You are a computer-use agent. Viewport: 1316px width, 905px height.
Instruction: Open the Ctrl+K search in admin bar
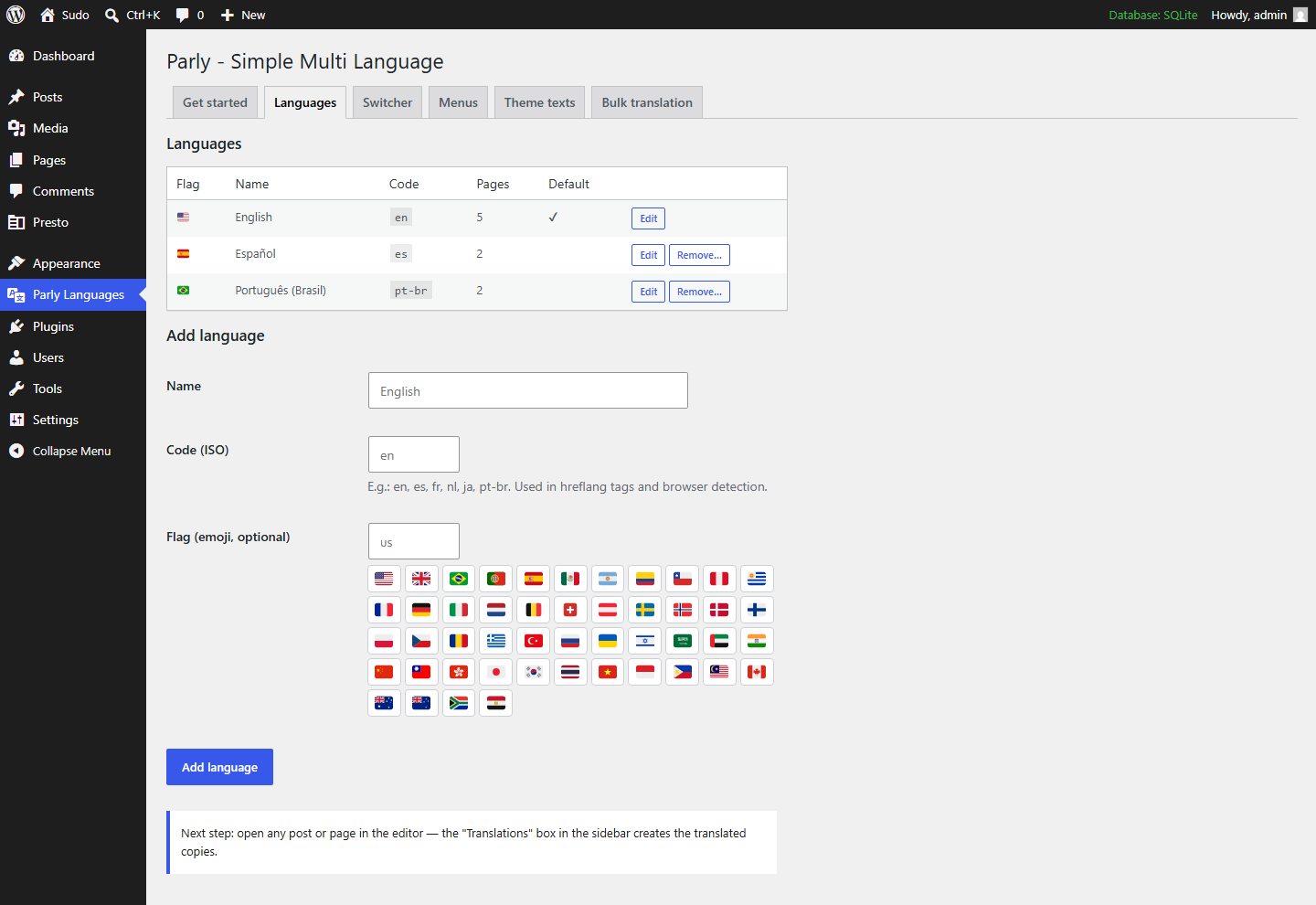pyautogui.click(x=133, y=15)
